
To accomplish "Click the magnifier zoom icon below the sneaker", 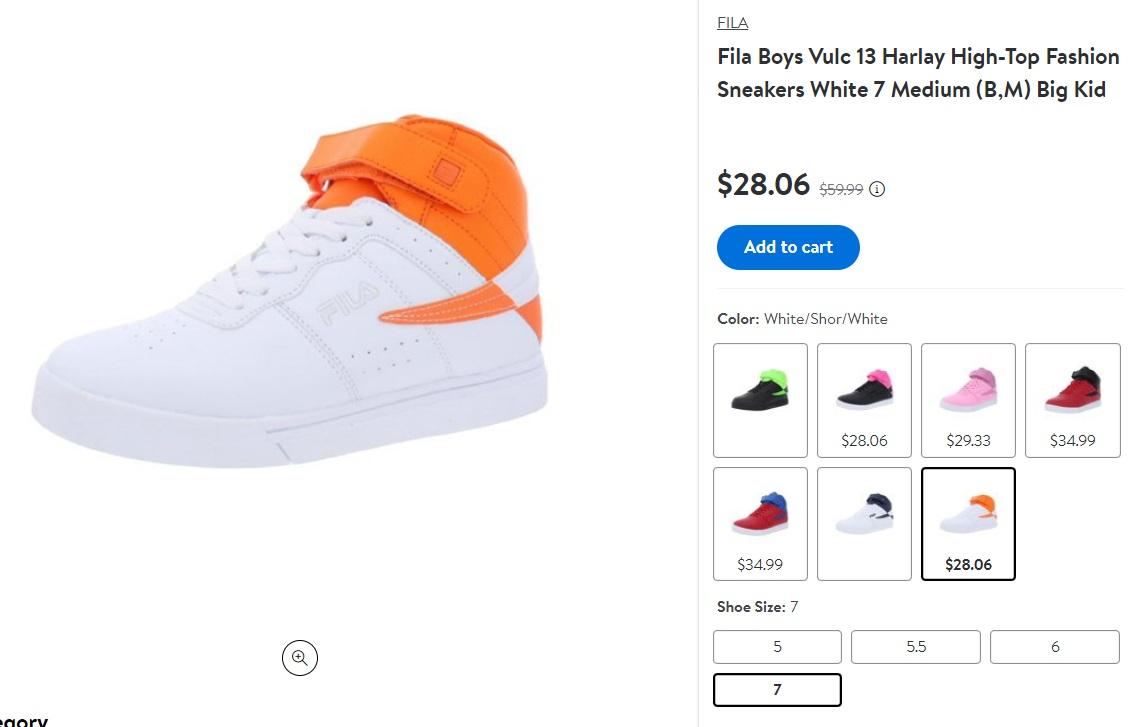I will point(299,657).
